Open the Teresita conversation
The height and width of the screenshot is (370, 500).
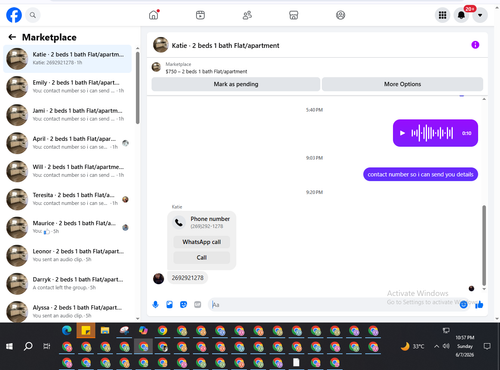click(x=68, y=199)
